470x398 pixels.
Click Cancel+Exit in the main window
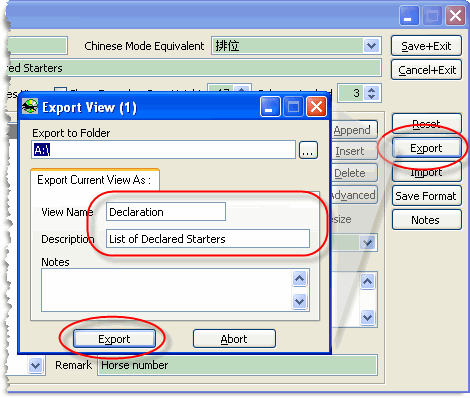pos(426,70)
